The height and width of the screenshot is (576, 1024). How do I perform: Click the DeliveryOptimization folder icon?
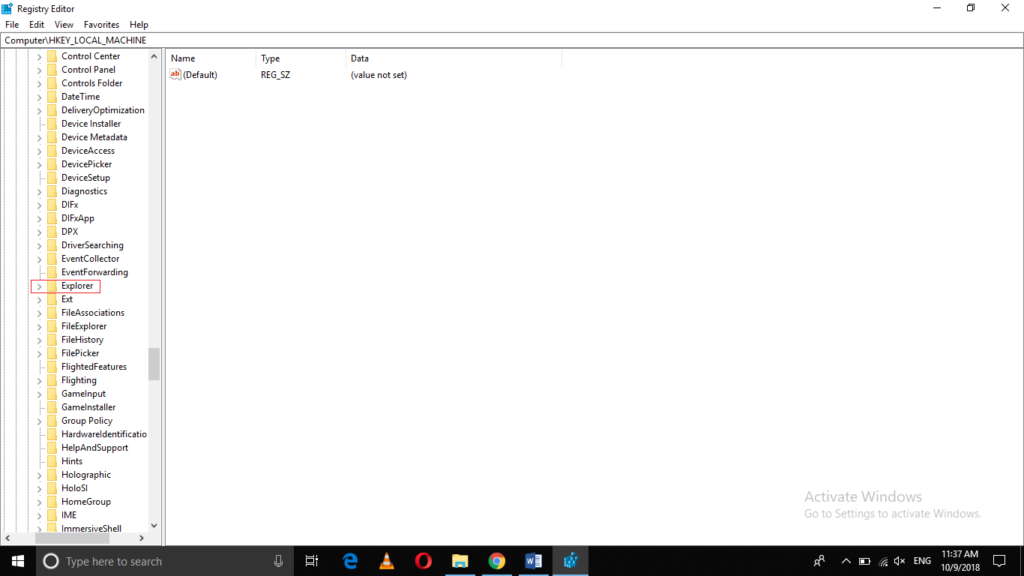pos(52,110)
